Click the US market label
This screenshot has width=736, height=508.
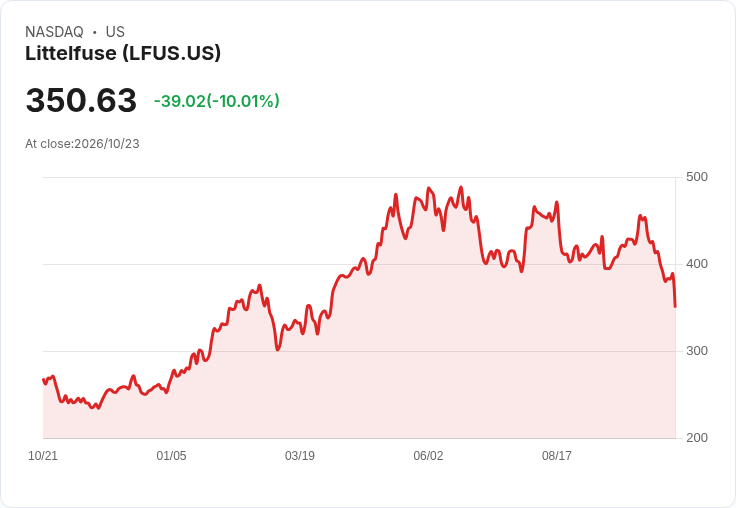[x=115, y=32]
